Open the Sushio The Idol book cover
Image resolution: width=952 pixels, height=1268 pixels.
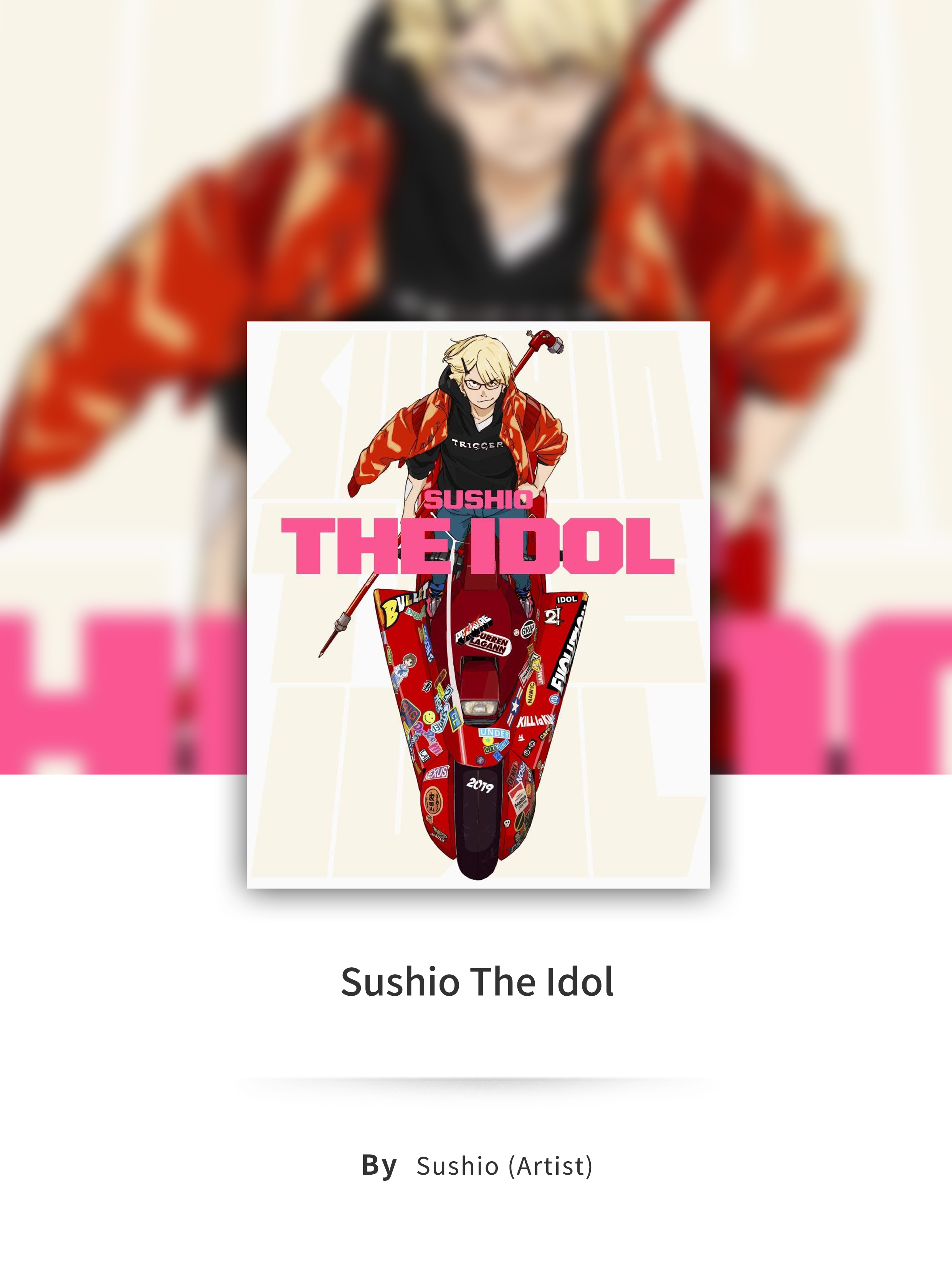[478, 605]
